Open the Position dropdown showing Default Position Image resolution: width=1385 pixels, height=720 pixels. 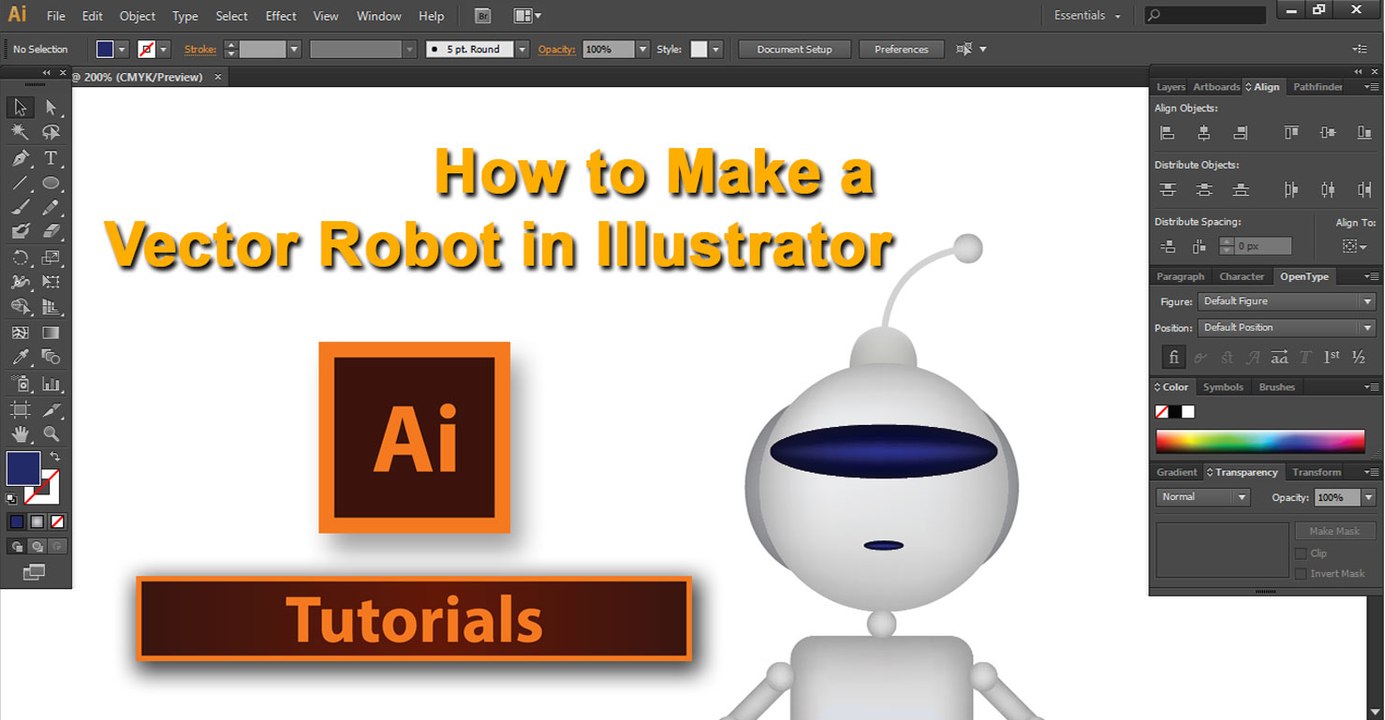click(1287, 327)
